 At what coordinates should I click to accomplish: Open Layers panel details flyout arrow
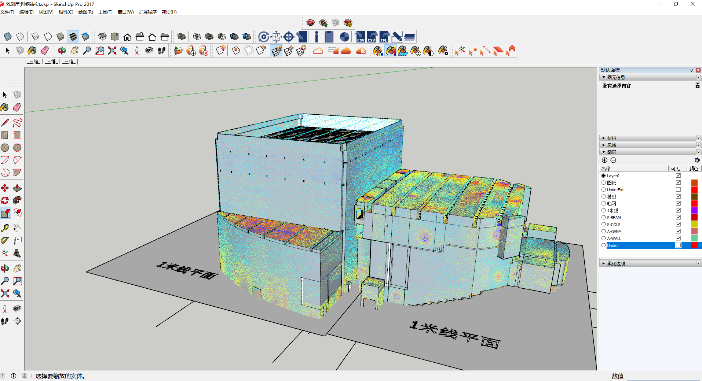(x=697, y=160)
